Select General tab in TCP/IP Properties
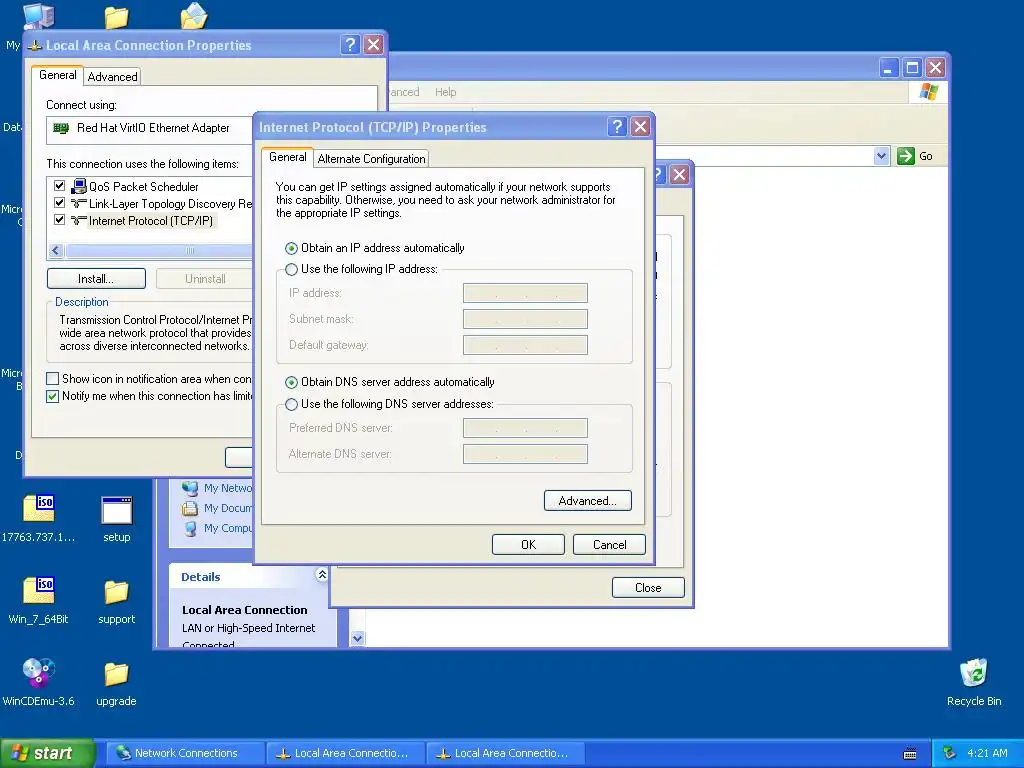 point(287,157)
